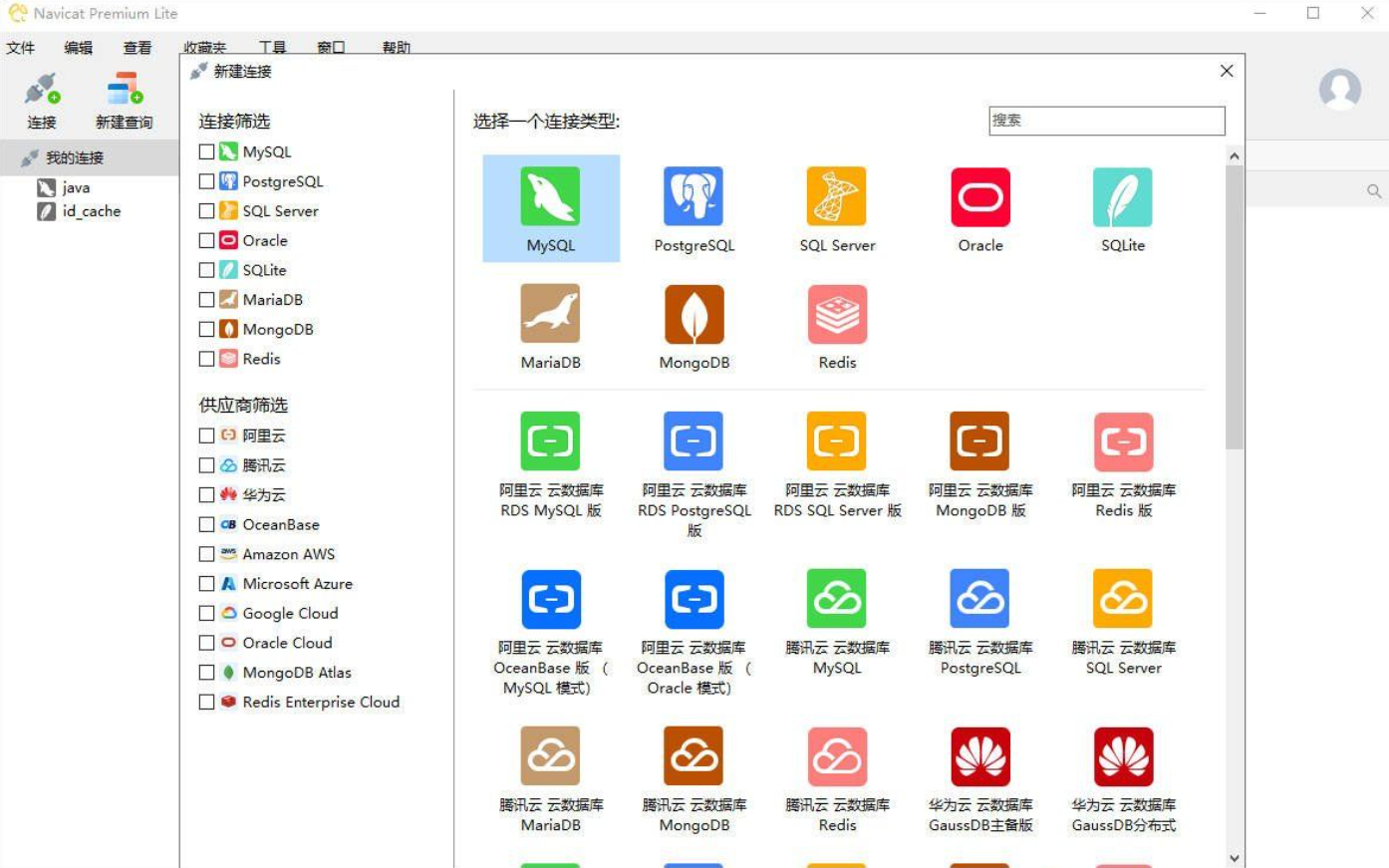Check the 华为云 vendor filter checkbox
Image resolution: width=1389 pixels, height=868 pixels.
pos(206,494)
